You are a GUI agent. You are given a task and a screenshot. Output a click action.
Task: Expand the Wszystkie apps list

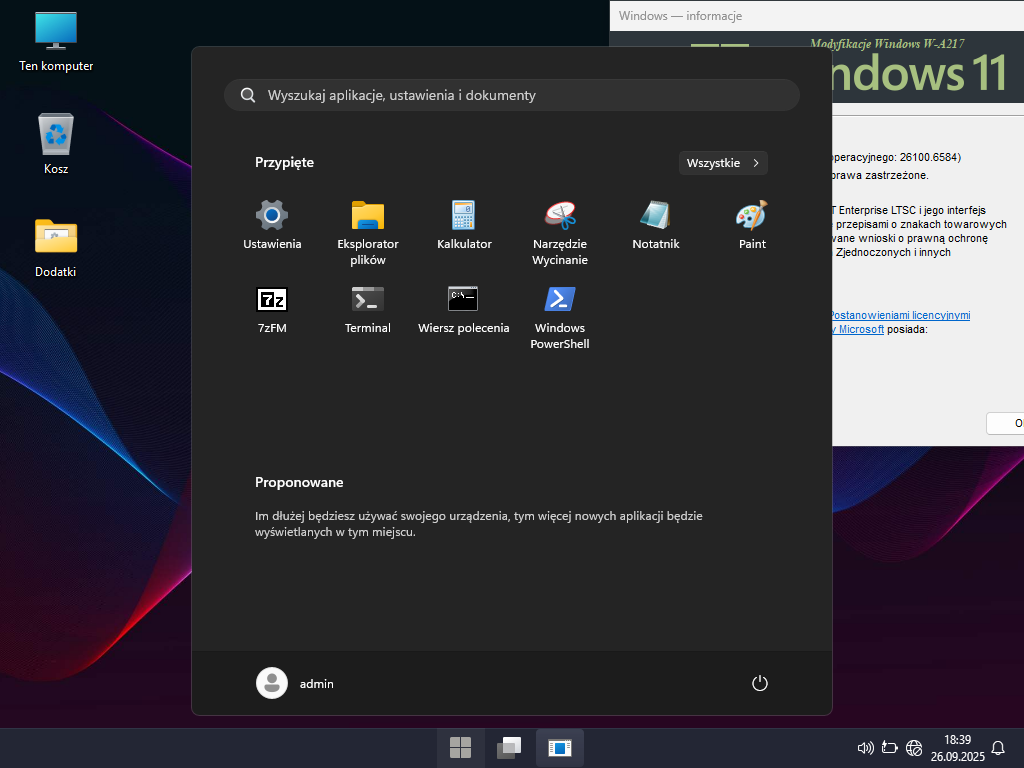[723, 163]
